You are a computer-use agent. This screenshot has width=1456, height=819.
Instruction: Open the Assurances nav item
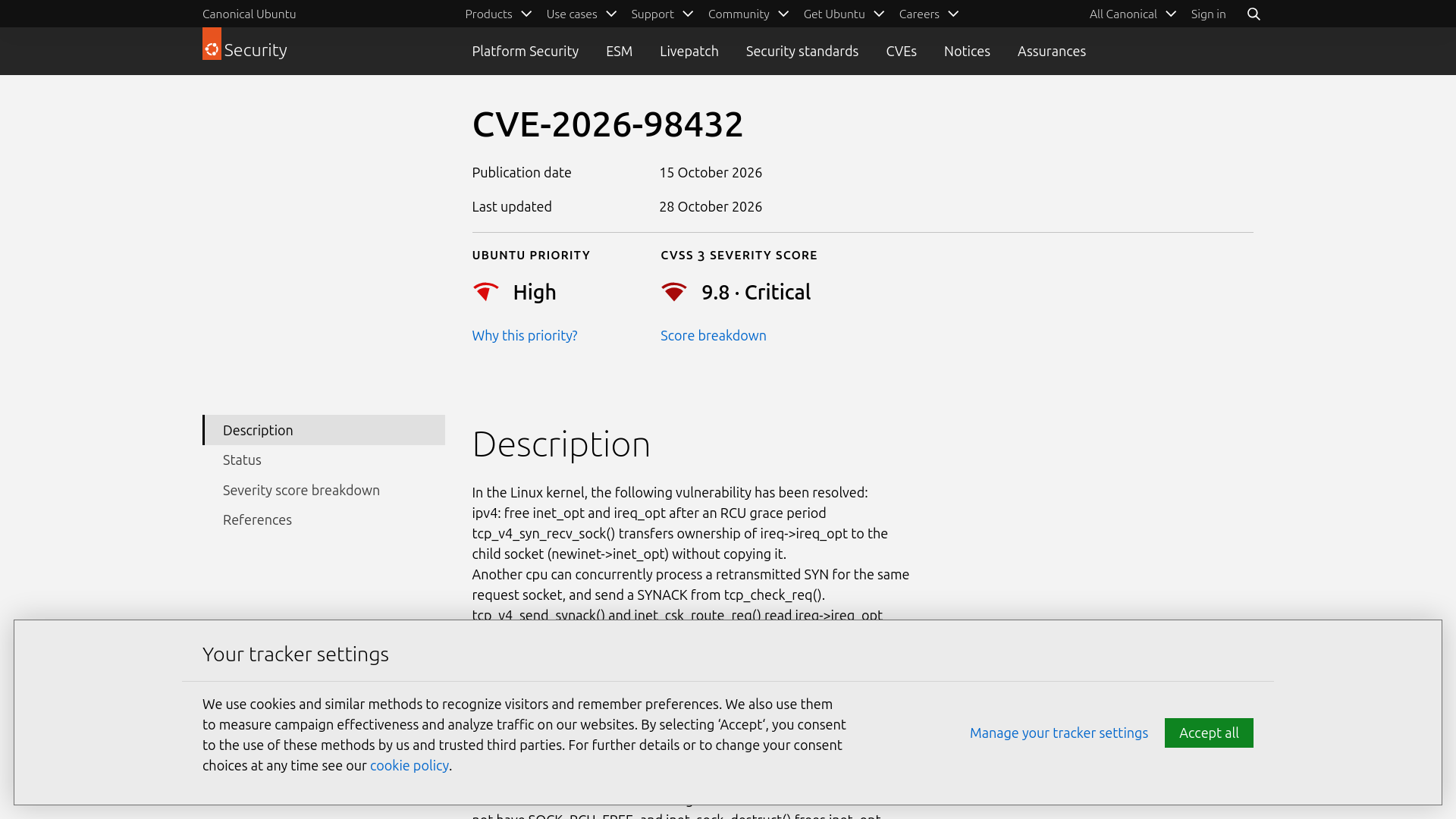click(x=1051, y=51)
